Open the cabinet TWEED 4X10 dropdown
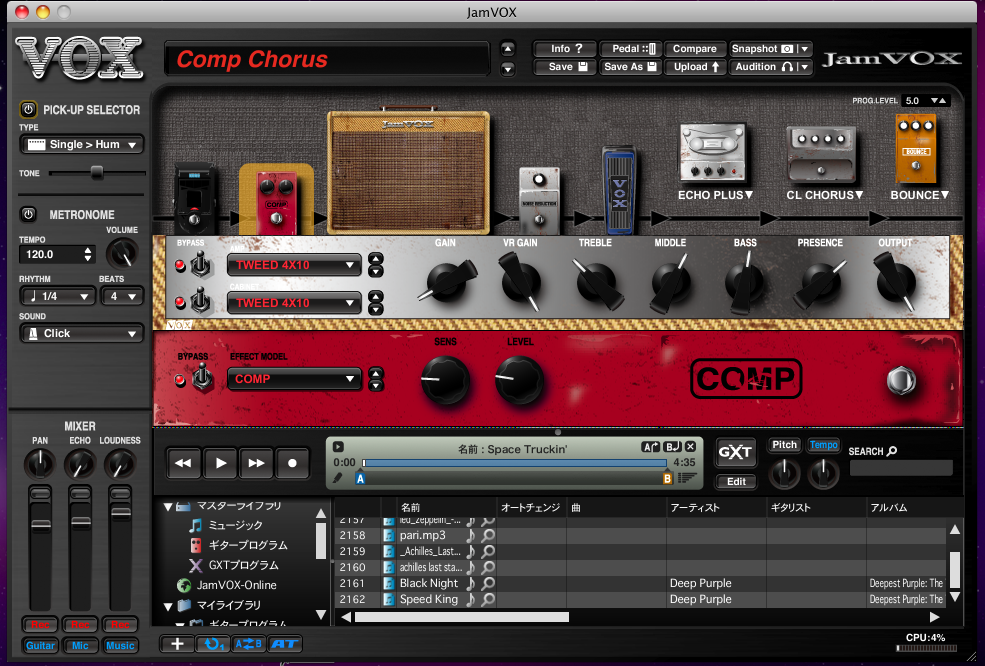Viewport: 985px width, 666px height. coord(294,303)
